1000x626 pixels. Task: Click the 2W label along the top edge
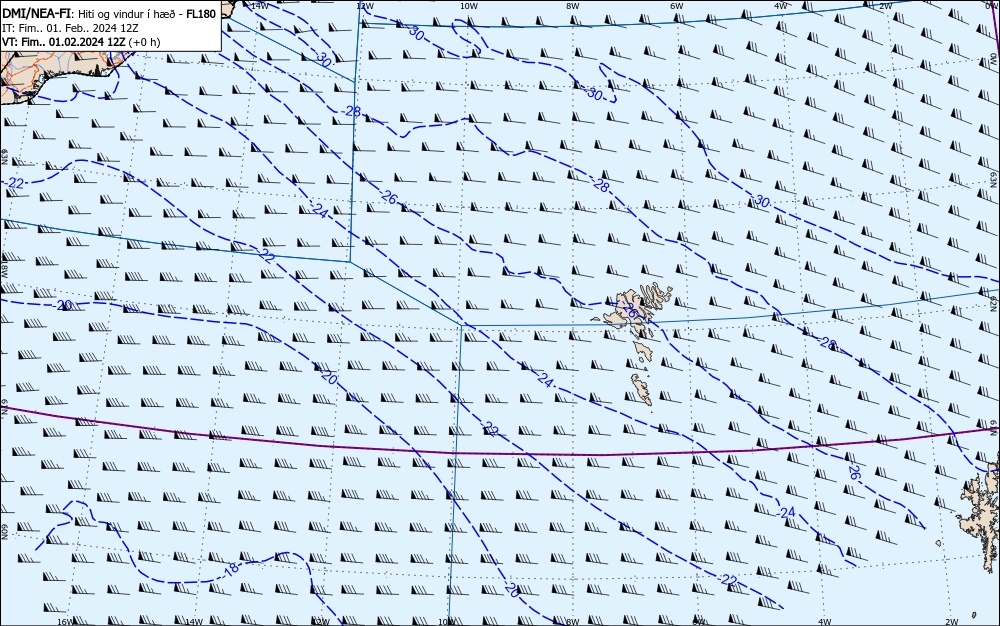point(885,5)
